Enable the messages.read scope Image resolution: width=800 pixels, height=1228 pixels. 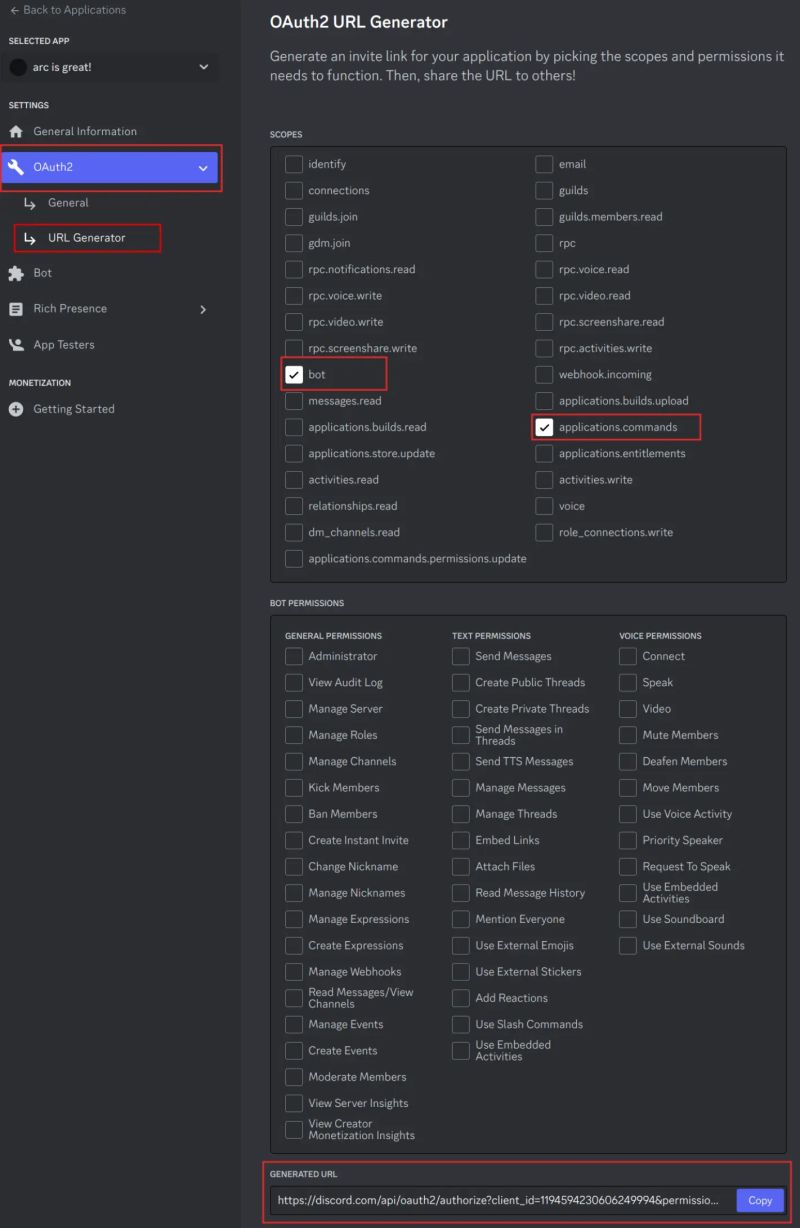(x=294, y=401)
